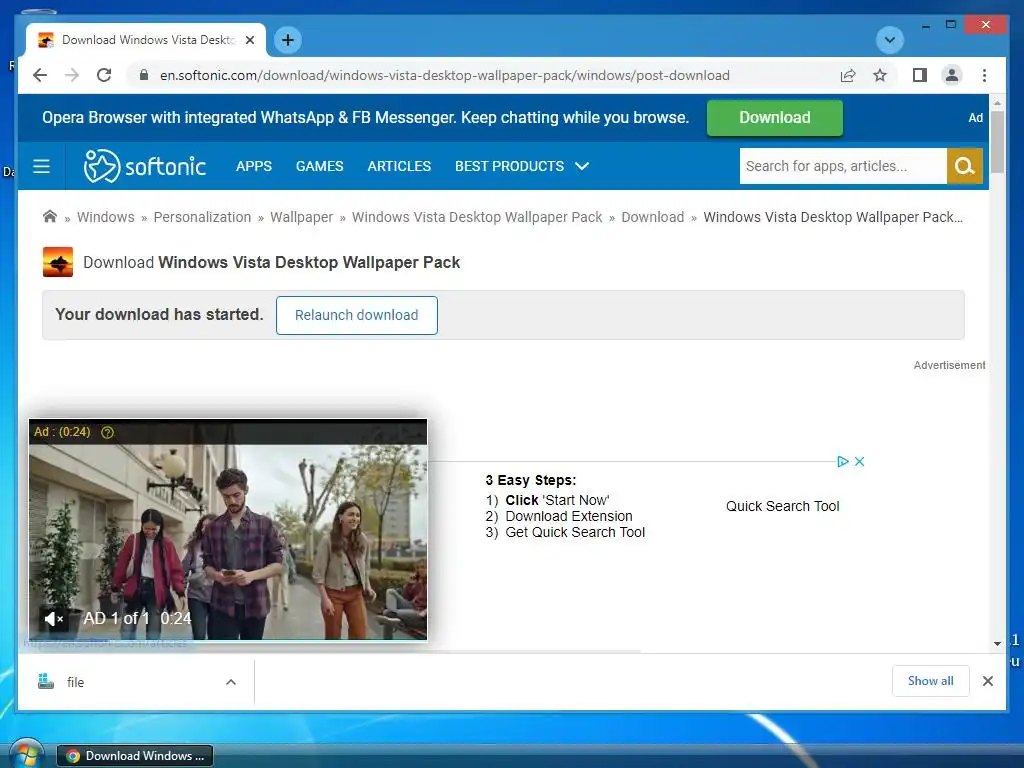The width and height of the screenshot is (1024, 768).
Task: Expand the file download options chevron
Action: tap(231, 682)
